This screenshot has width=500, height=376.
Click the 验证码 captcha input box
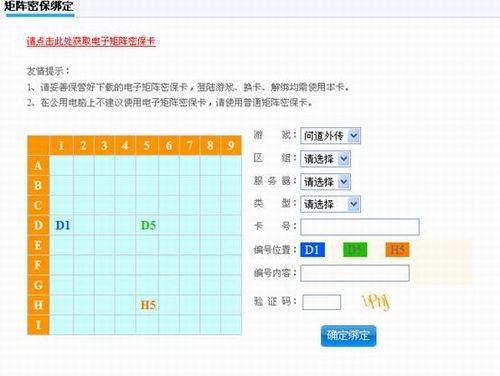322,302
